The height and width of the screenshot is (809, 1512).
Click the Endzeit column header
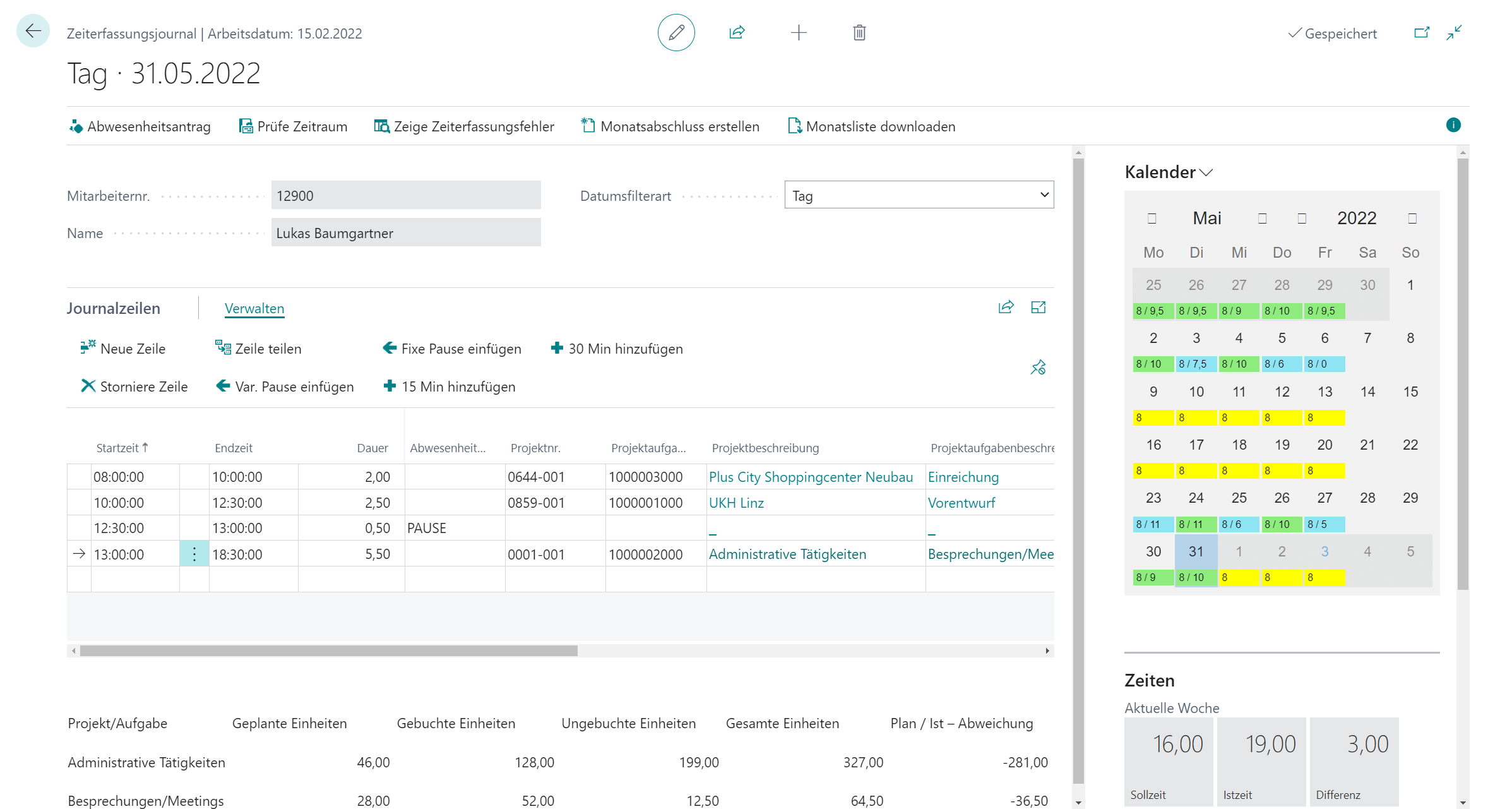point(234,448)
